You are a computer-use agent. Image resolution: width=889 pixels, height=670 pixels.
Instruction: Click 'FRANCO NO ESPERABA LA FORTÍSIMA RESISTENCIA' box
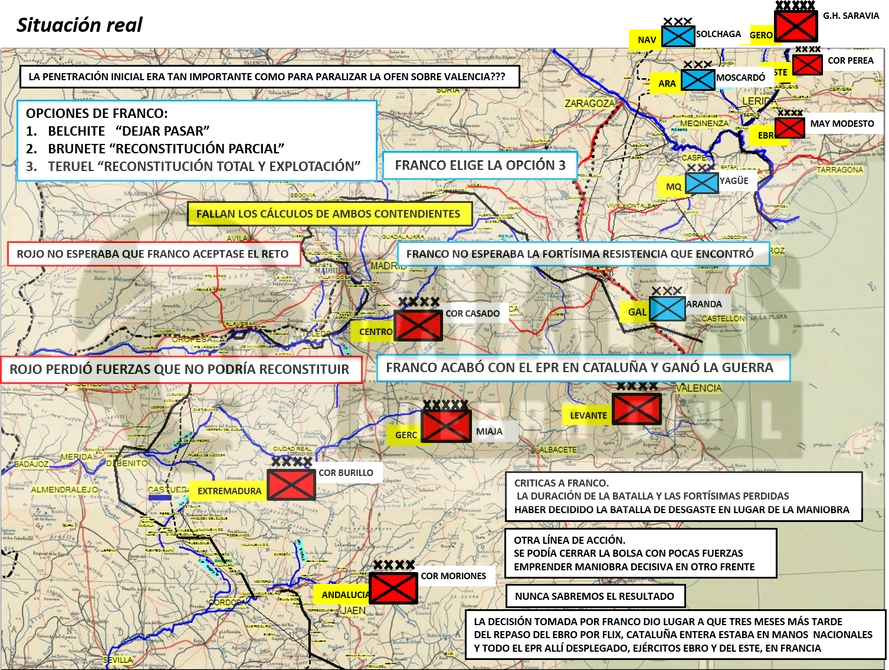[583, 253]
